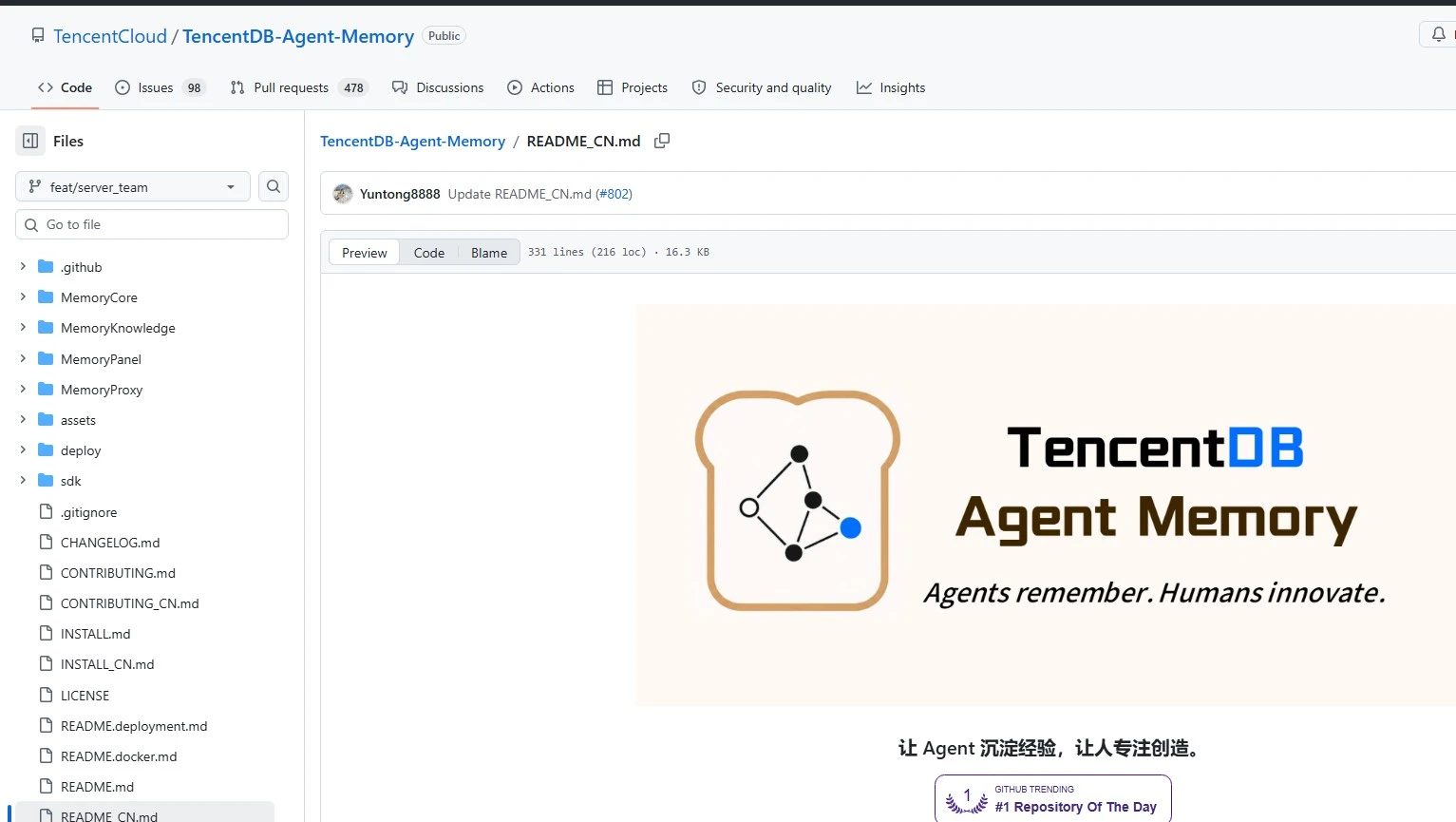Expand the sdk folder

click(23, 481)
